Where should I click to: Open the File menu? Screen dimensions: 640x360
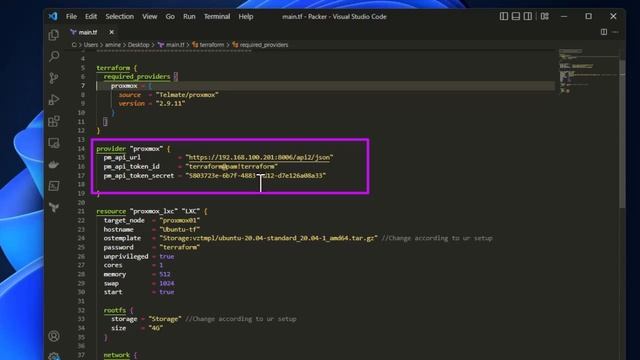71,17
